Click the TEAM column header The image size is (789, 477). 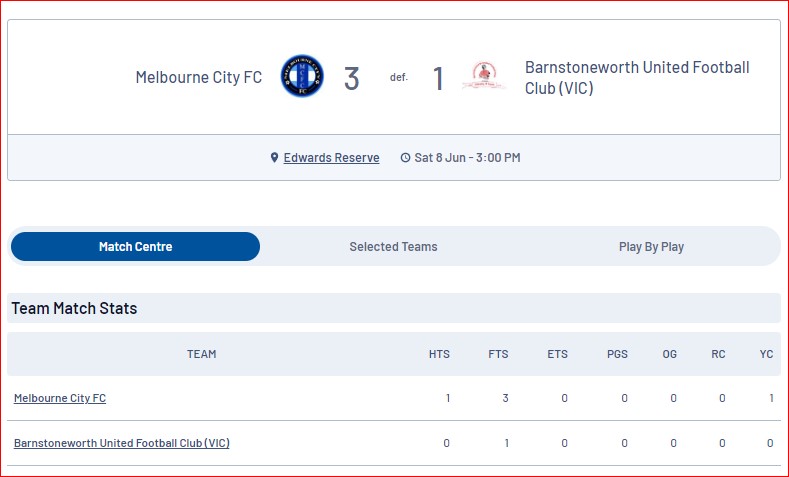202,354
